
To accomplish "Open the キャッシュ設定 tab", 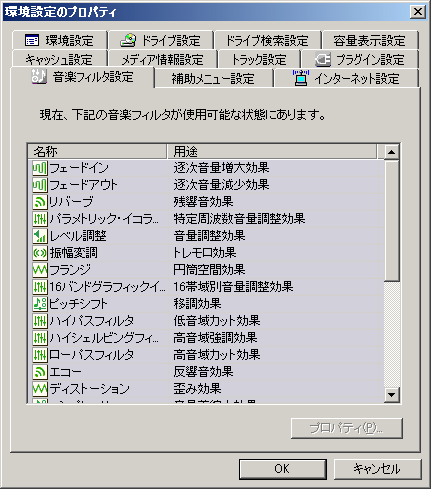I will click(x=60, y=59).
